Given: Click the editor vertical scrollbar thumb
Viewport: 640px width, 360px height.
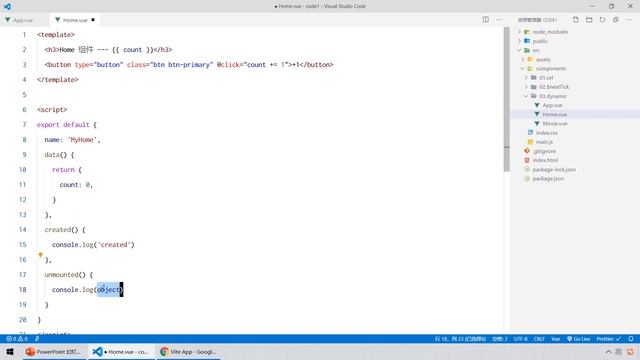Looking at the screenshot, I should click(507, 99).
